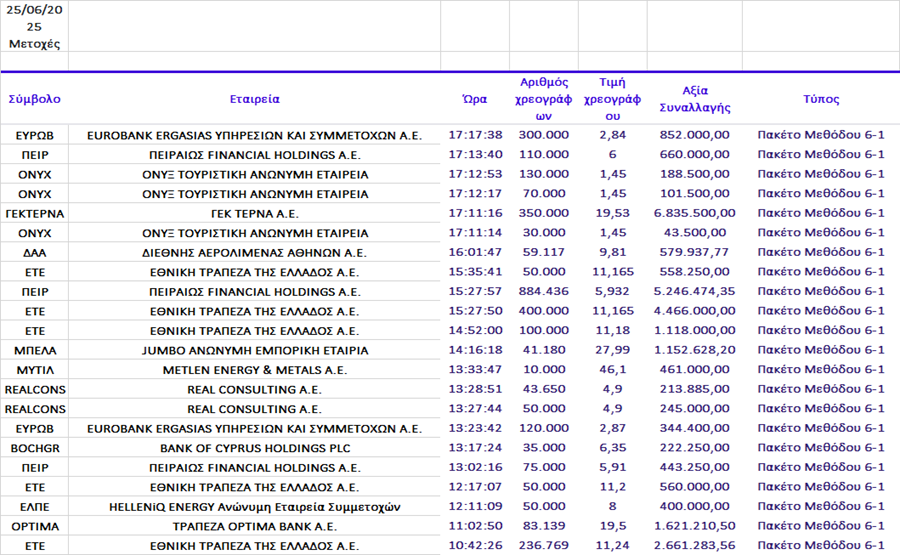
Task: Select the ΟΡΤΙΜΑ symbol cell
Action: [34, 526]
